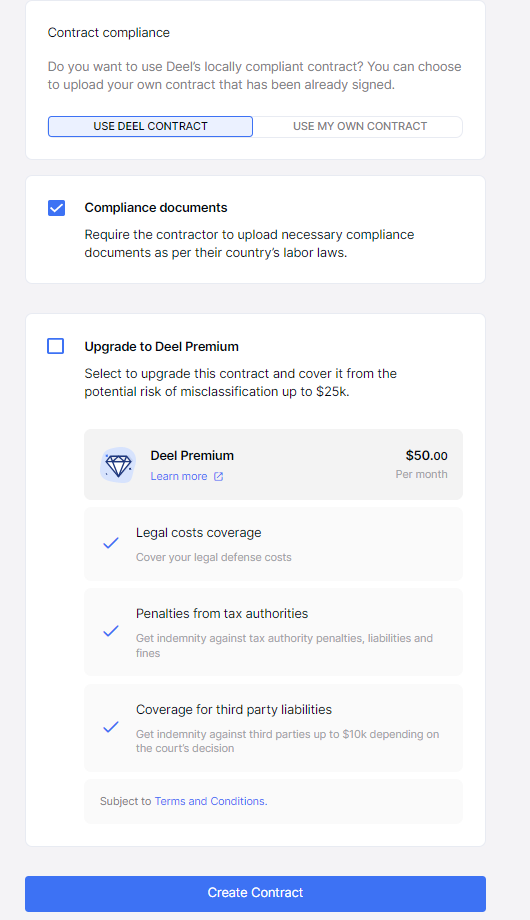Open the Learn more link
The height and width of the screenshot is (920, 530).
coord(178,476)
